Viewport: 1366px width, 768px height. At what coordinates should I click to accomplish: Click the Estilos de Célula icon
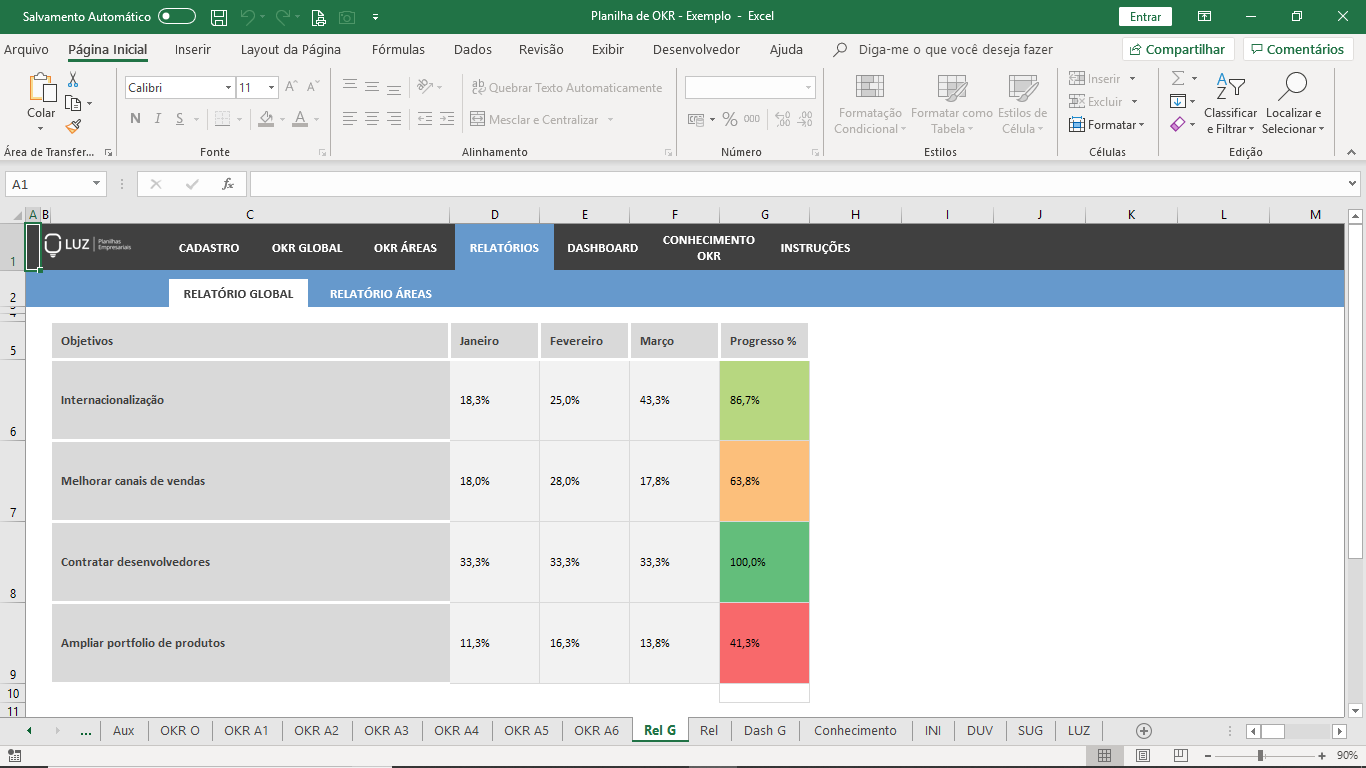point(1022,88)
